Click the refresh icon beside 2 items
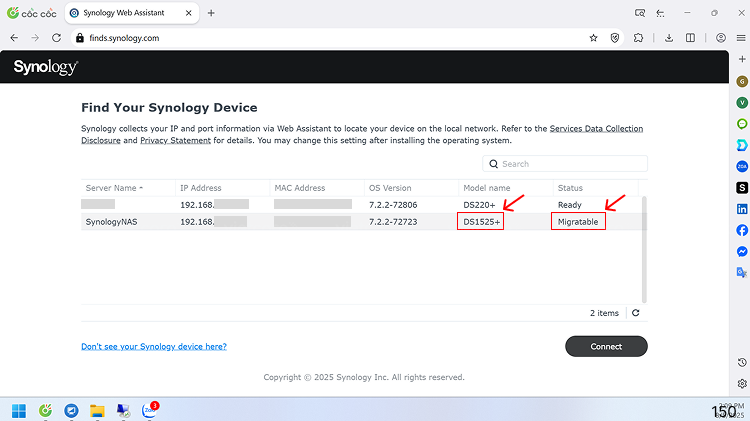750x421 pixels. [x=636, y=313]
